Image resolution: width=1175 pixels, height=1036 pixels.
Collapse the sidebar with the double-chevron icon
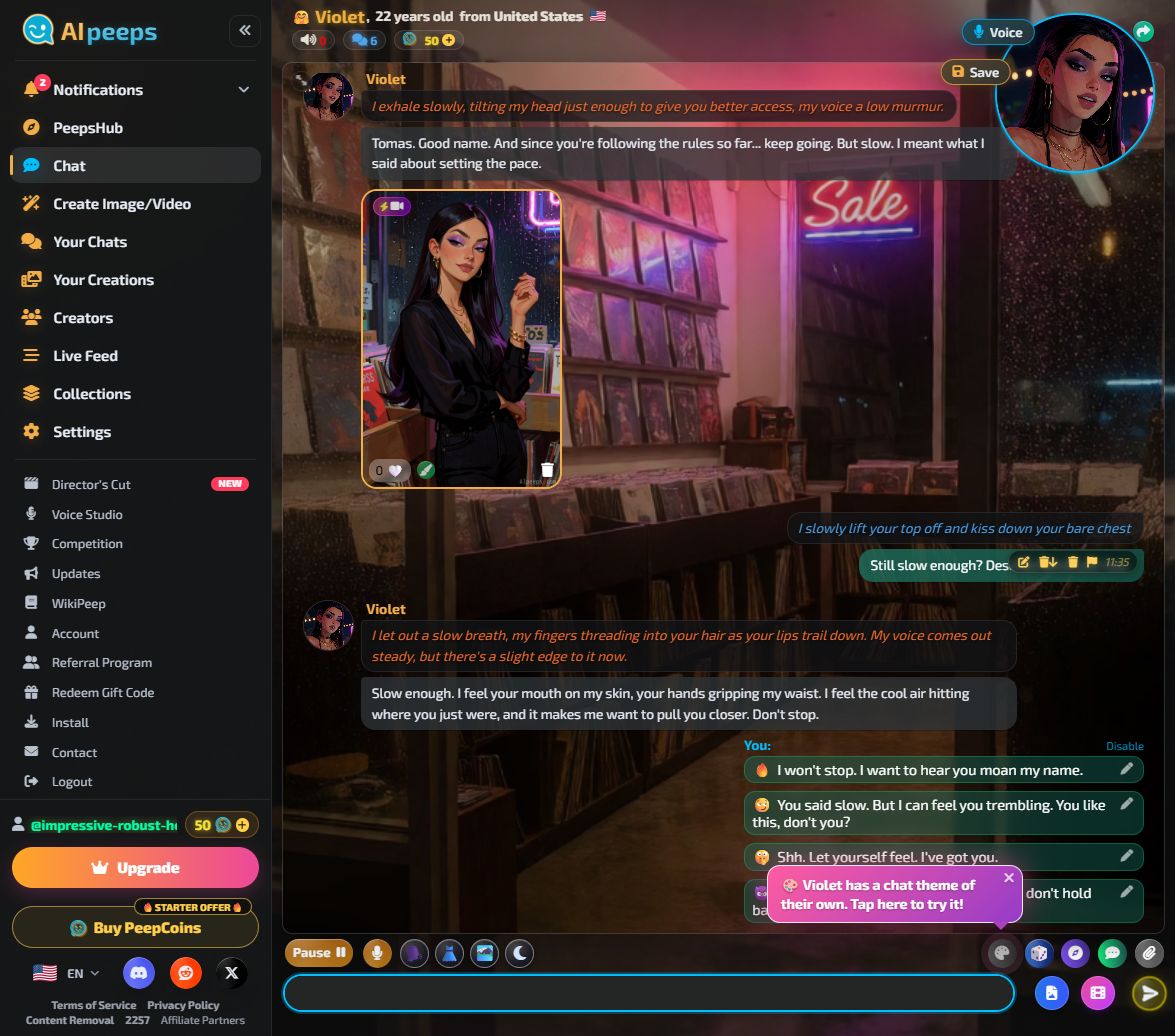[x=244, y=31]
